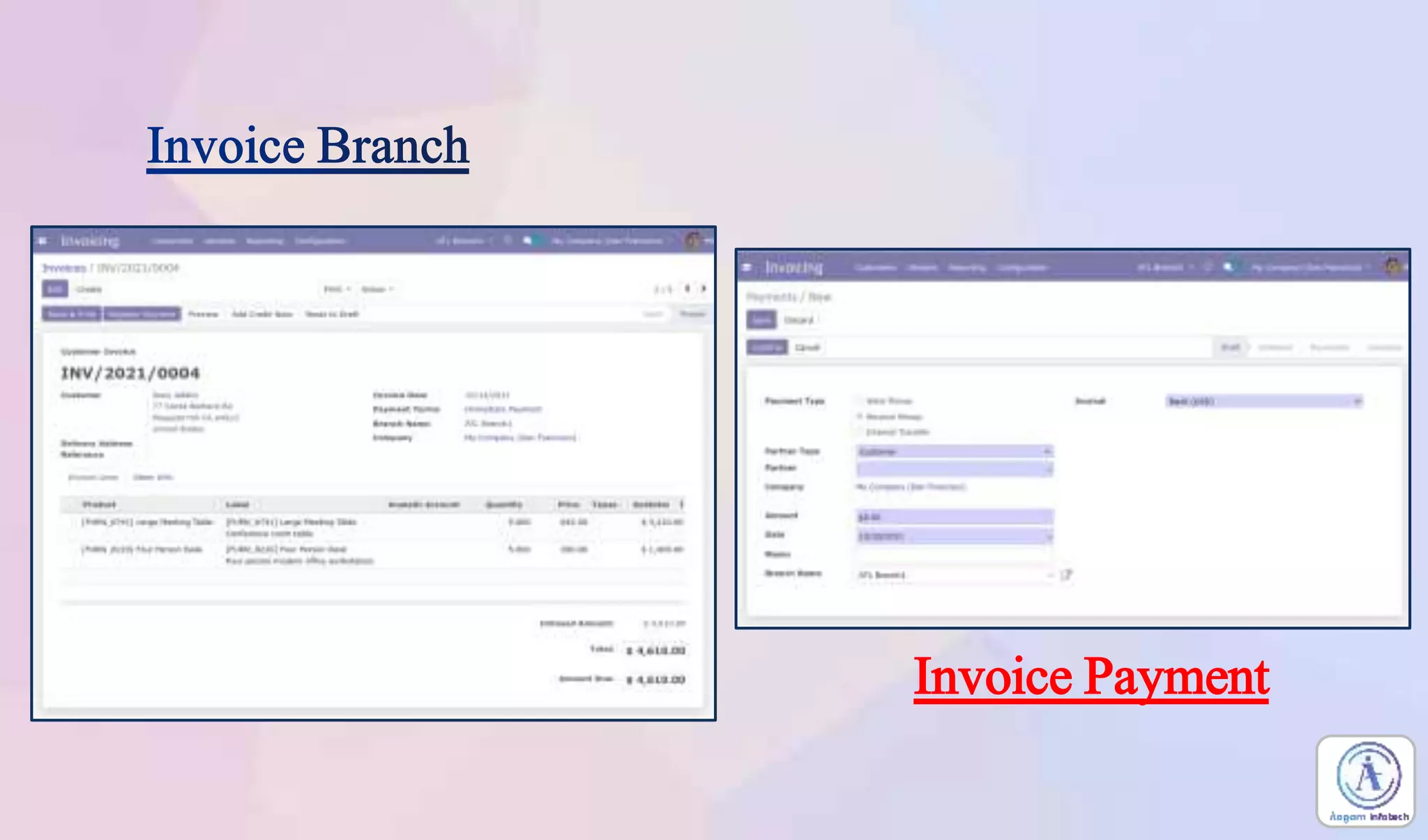The image size is (1428, 840).
Task: Open Reporting menu in Invoice Branch window
Action: click(265, 241)
